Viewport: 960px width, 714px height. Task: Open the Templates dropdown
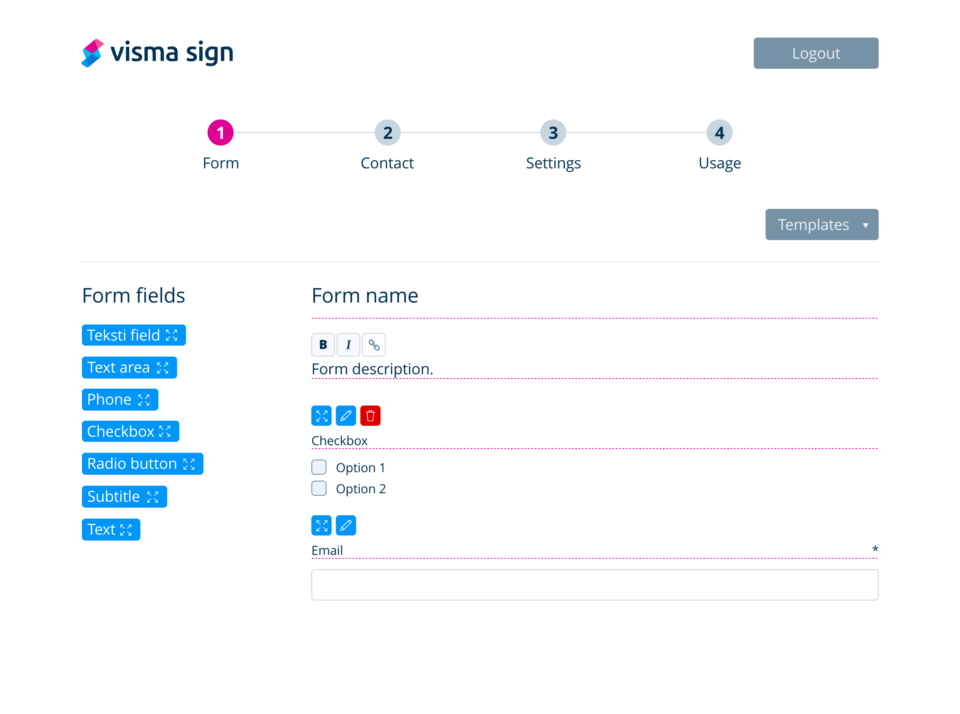point(821,224)
